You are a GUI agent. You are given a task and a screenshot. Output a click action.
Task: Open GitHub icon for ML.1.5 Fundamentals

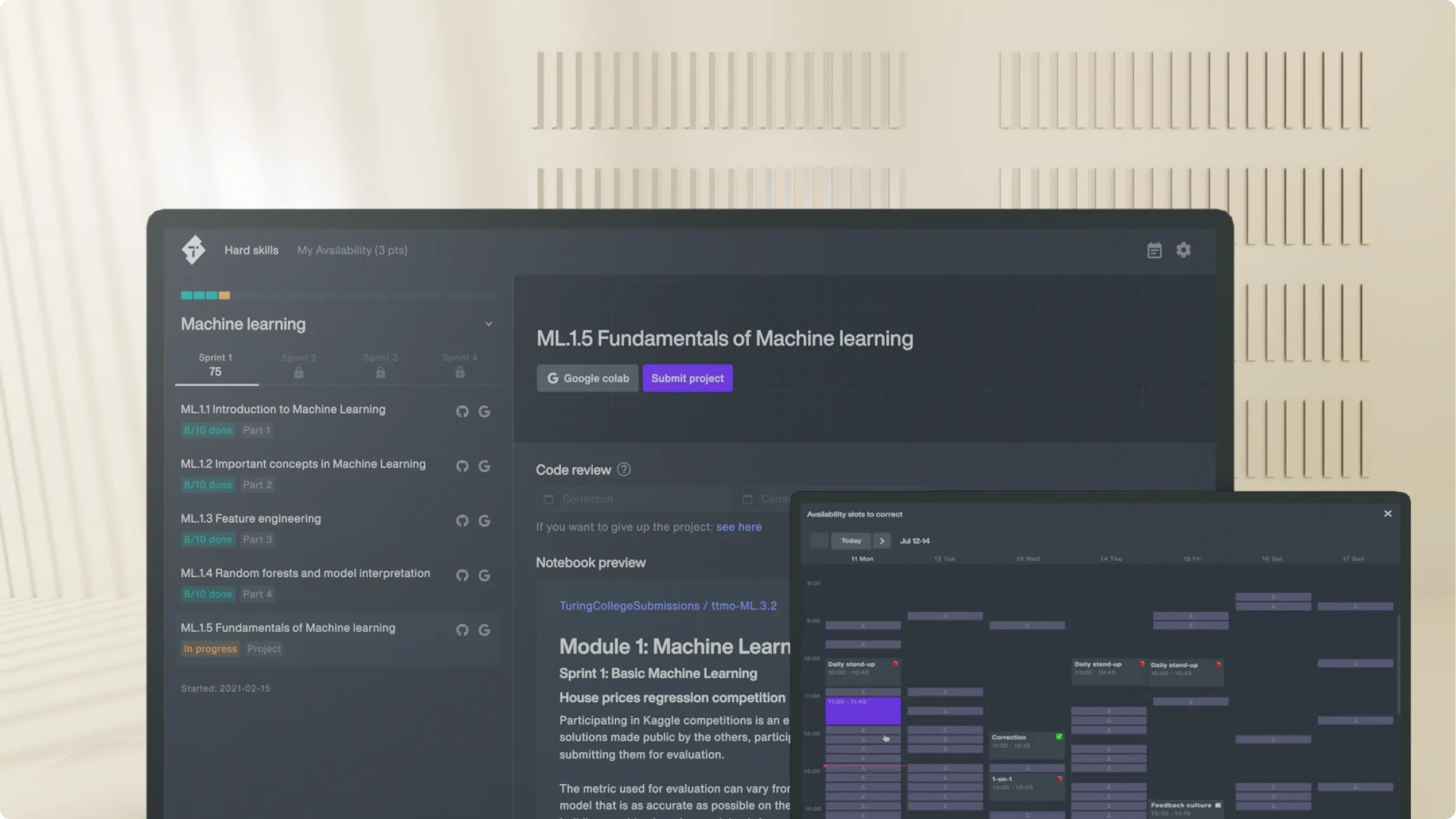click(462, 630)
